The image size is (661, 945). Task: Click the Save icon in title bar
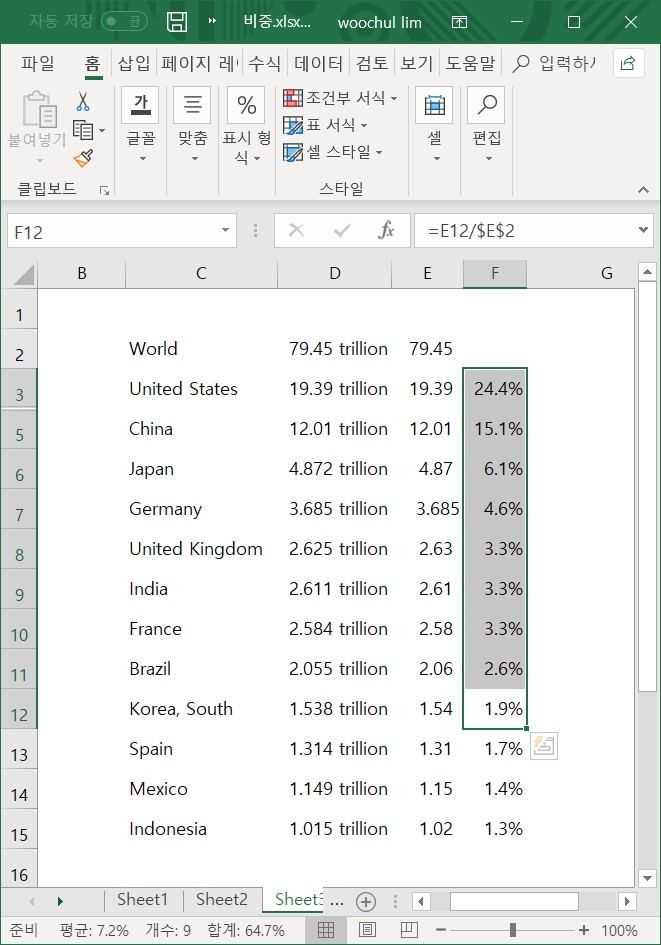177,22
